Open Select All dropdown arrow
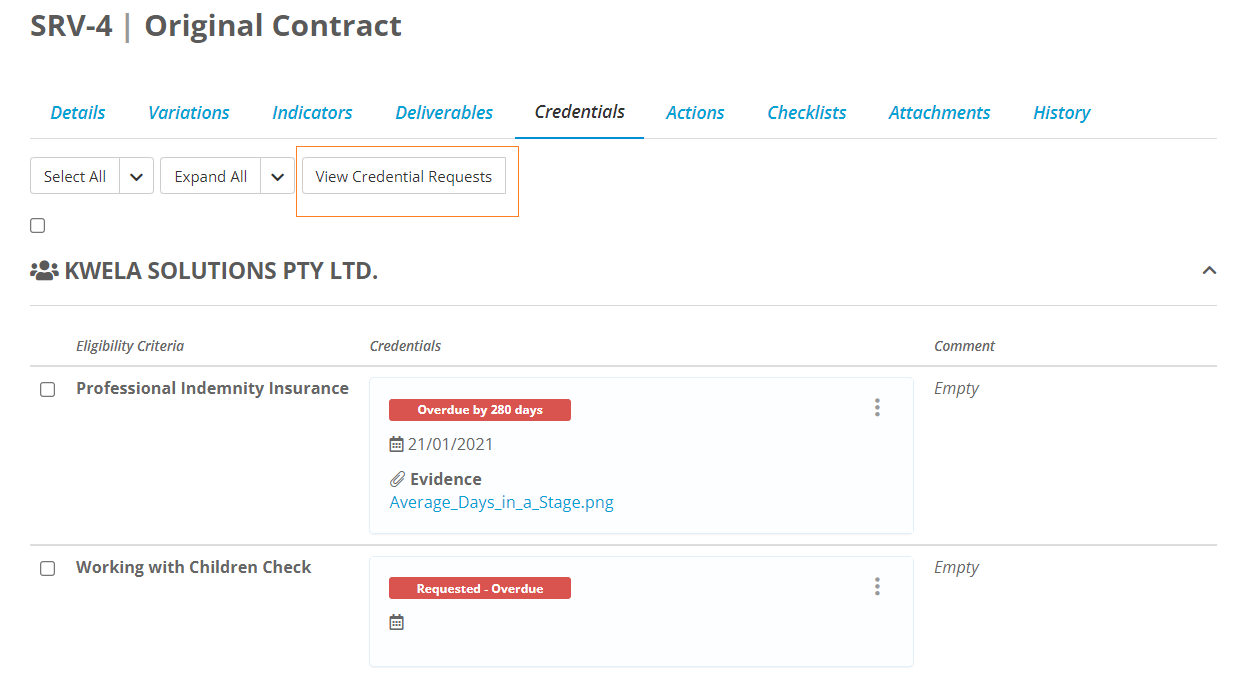The height and width of the screenshot is (687, 1241). pyautogui.click(x=137, y=176)
